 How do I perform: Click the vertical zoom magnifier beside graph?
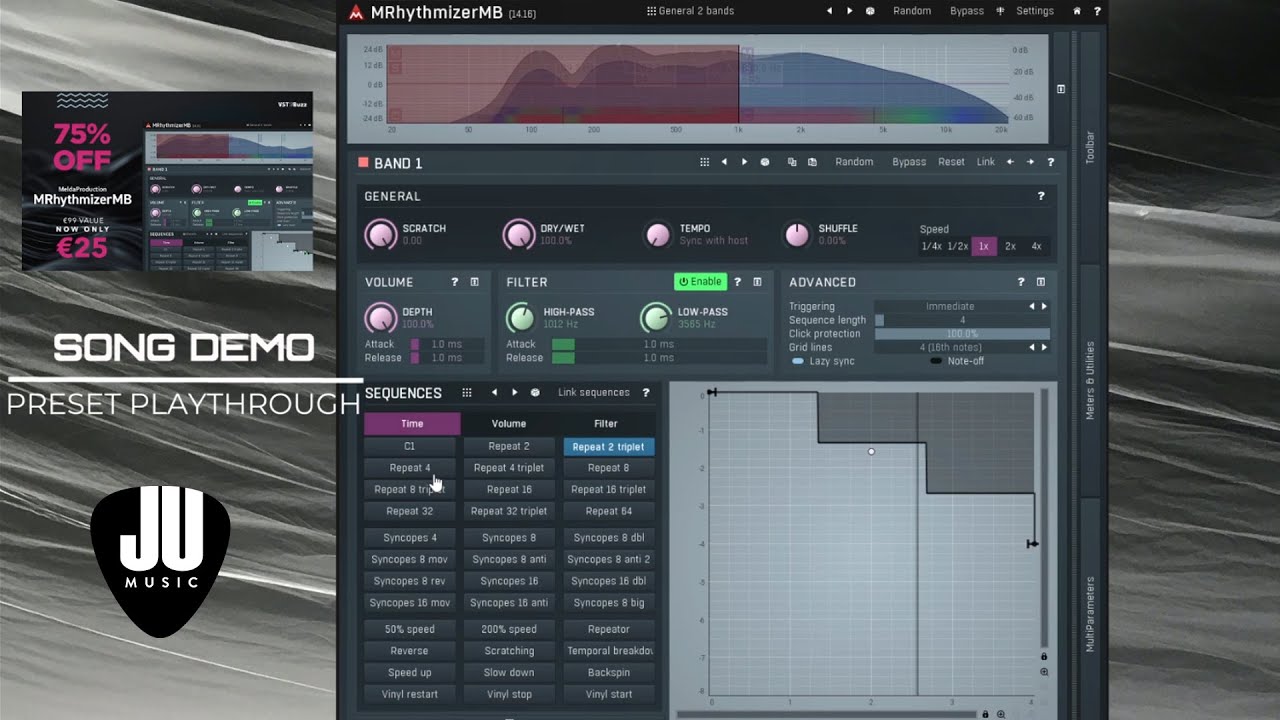1044,672
